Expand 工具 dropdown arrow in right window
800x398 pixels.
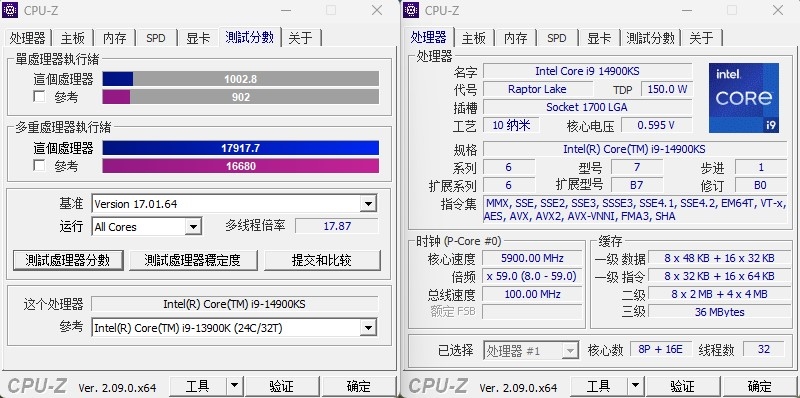pyautogui.click(x=635, y=386)
